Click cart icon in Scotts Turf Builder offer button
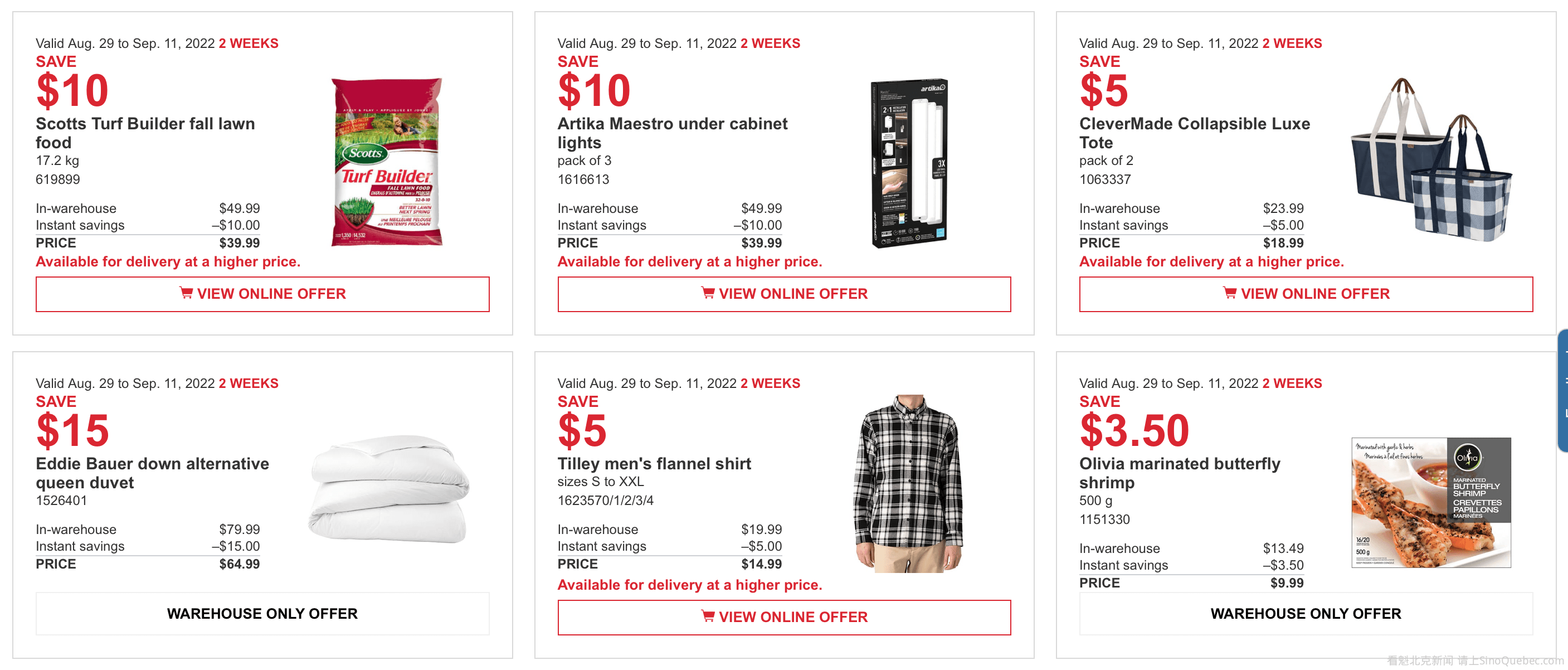 (186, 293)
